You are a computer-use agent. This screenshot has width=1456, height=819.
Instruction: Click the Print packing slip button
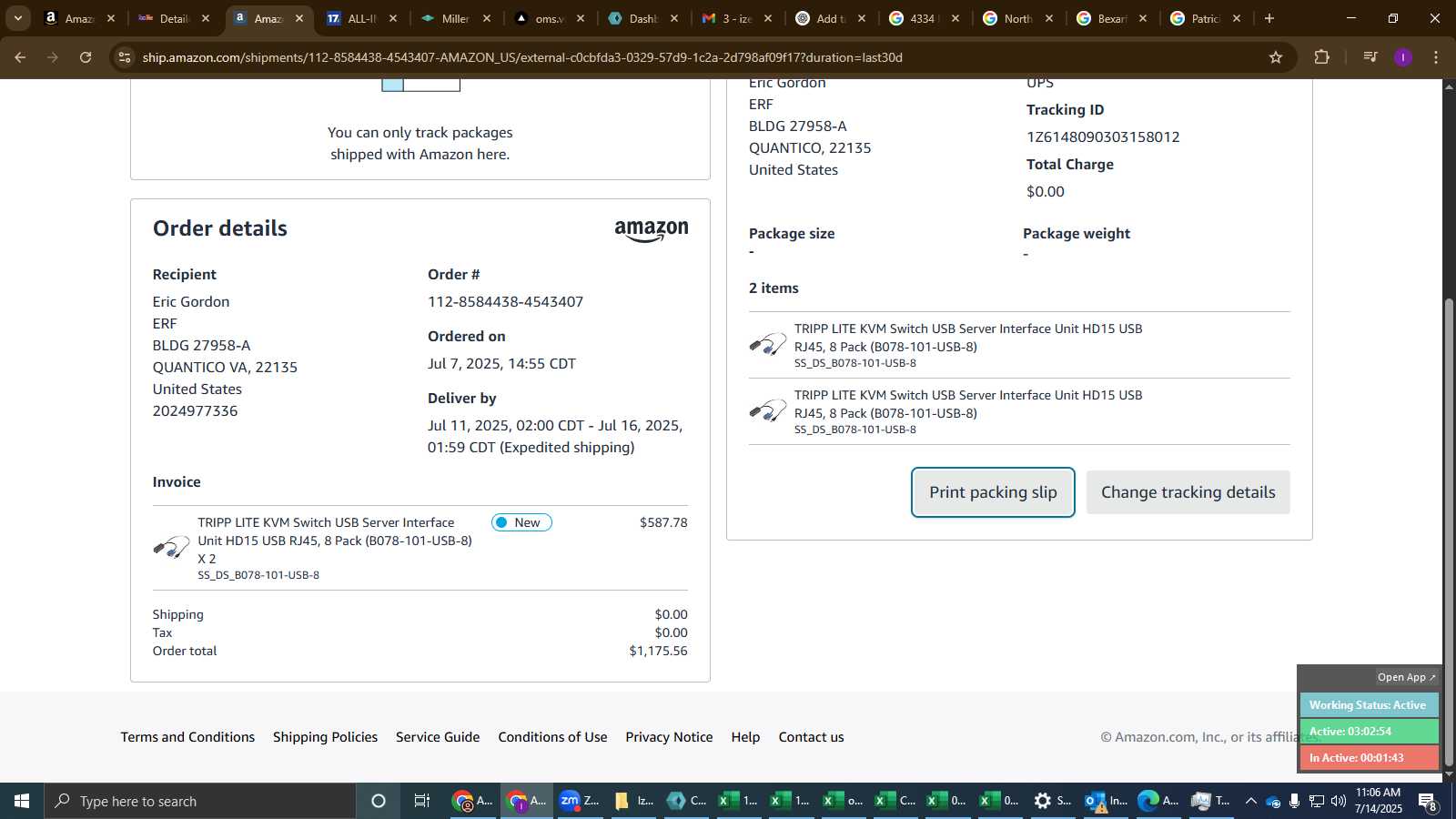point(993,492)
